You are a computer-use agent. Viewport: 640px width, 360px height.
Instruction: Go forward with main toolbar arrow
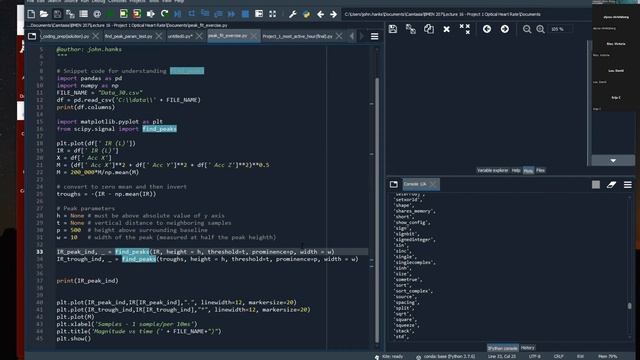(x=333, y=14)
